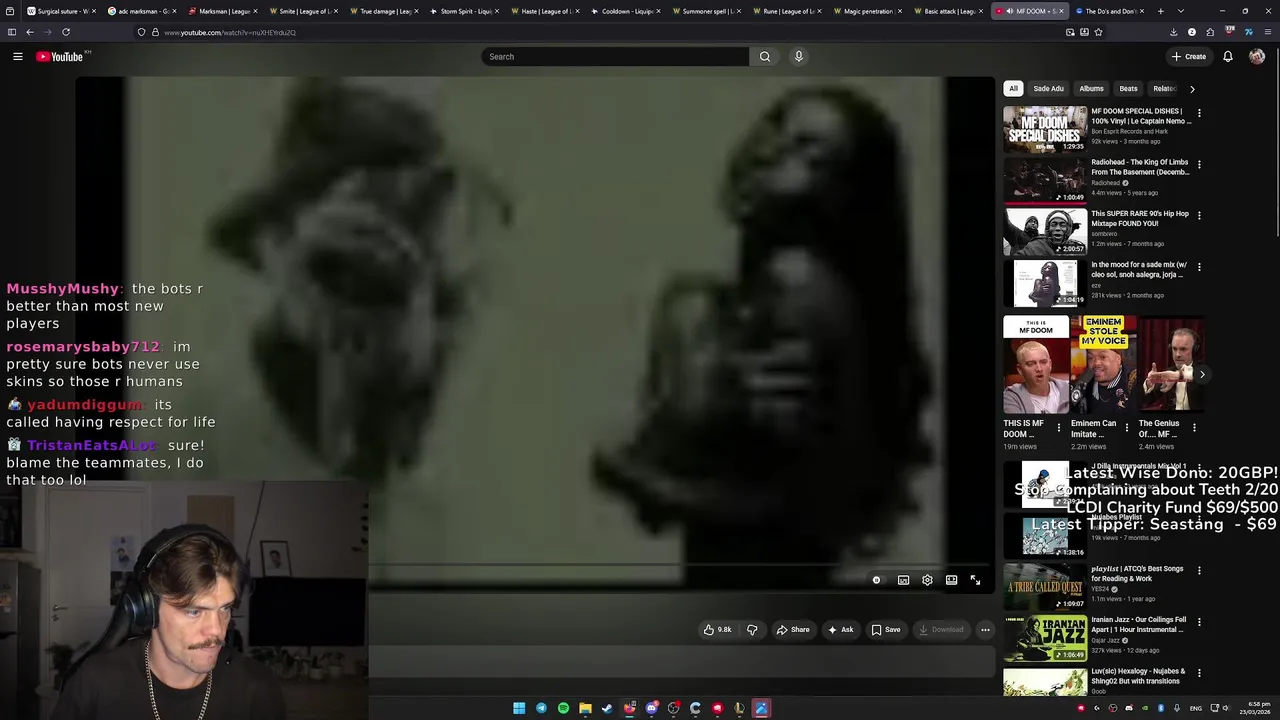This screenshot has height=720, width=1280.
Task: Open more options for sade mix video
Action: tap(1199, 267)
